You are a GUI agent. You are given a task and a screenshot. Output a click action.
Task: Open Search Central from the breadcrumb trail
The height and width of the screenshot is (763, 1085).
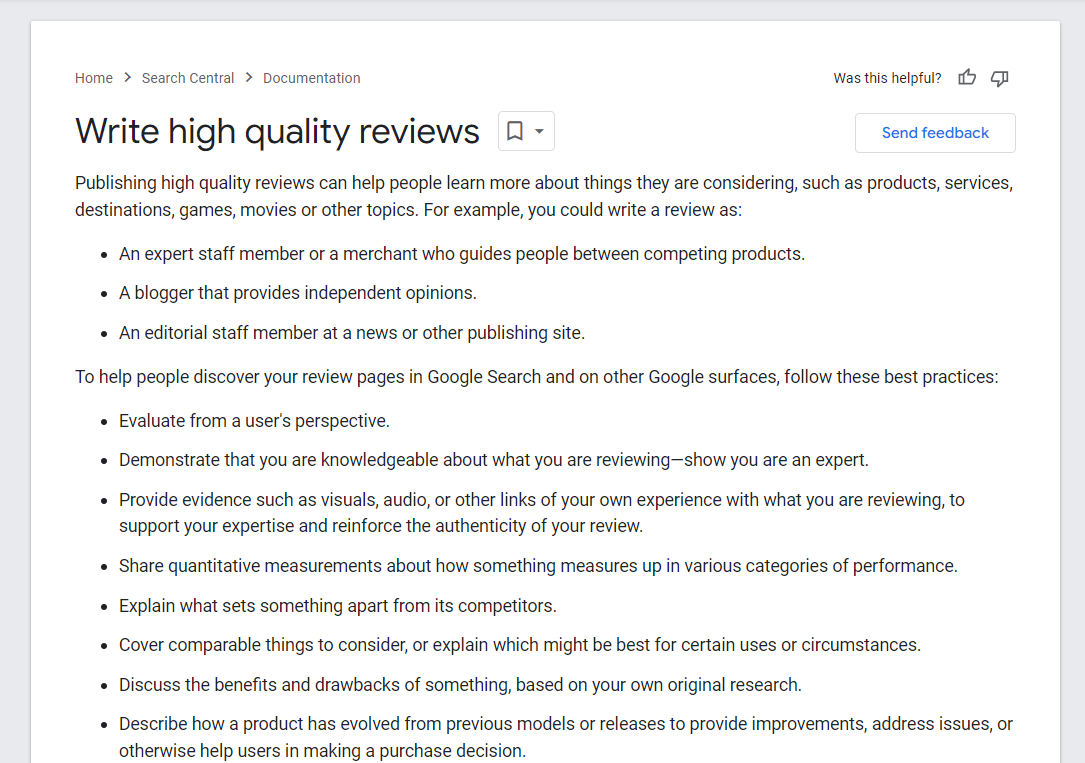(x=188, y=77)
